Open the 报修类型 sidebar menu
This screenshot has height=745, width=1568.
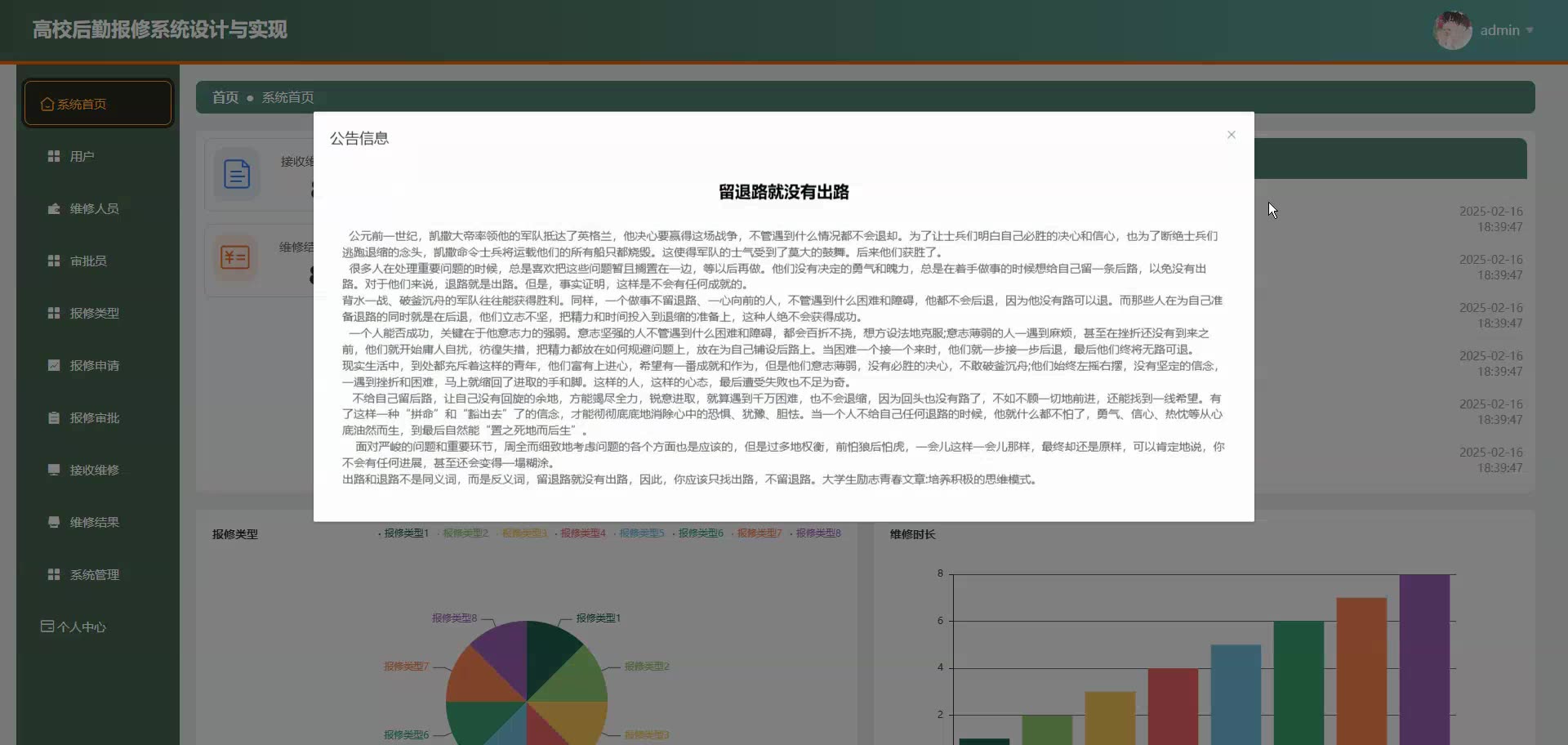coord(98,313)
